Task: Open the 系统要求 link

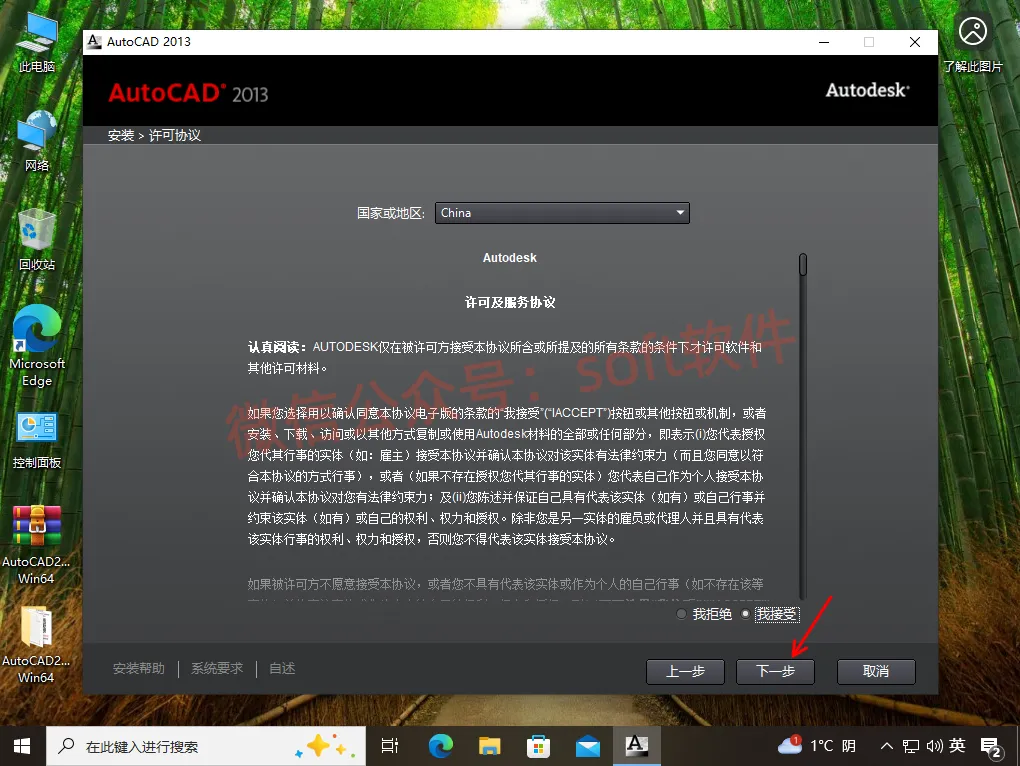Action: 217,668
